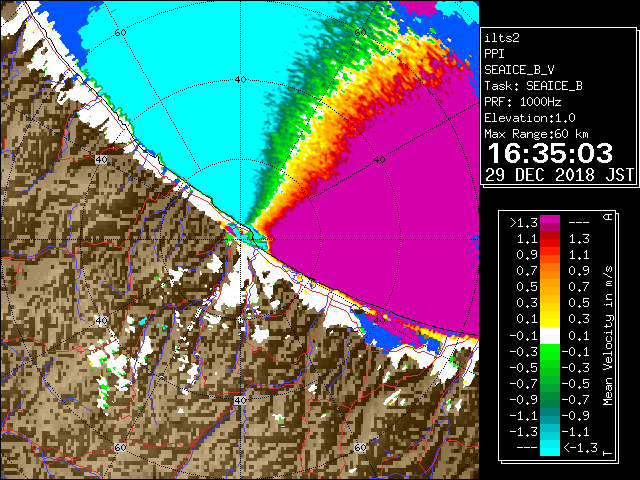Pick the yellow band of the color bar
This screenshot has width=640, height=480.
click(550, 319)
